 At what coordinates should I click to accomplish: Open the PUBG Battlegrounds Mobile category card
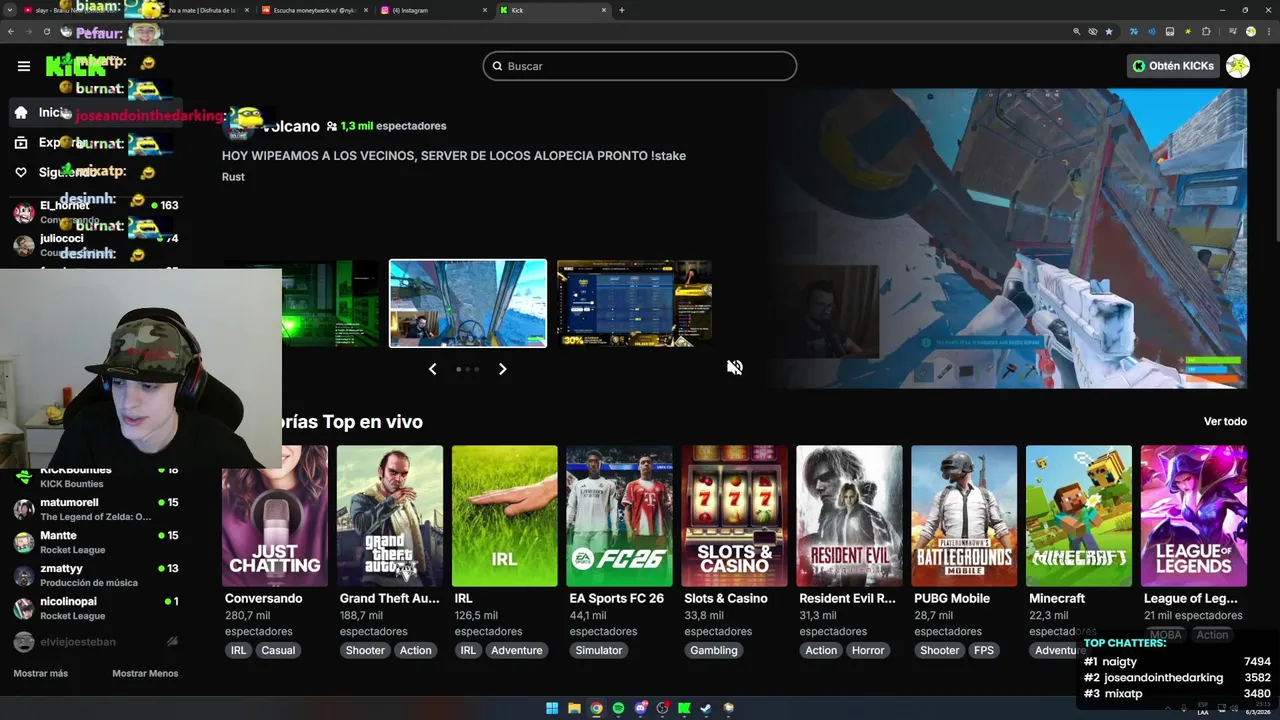pos(964,516)
